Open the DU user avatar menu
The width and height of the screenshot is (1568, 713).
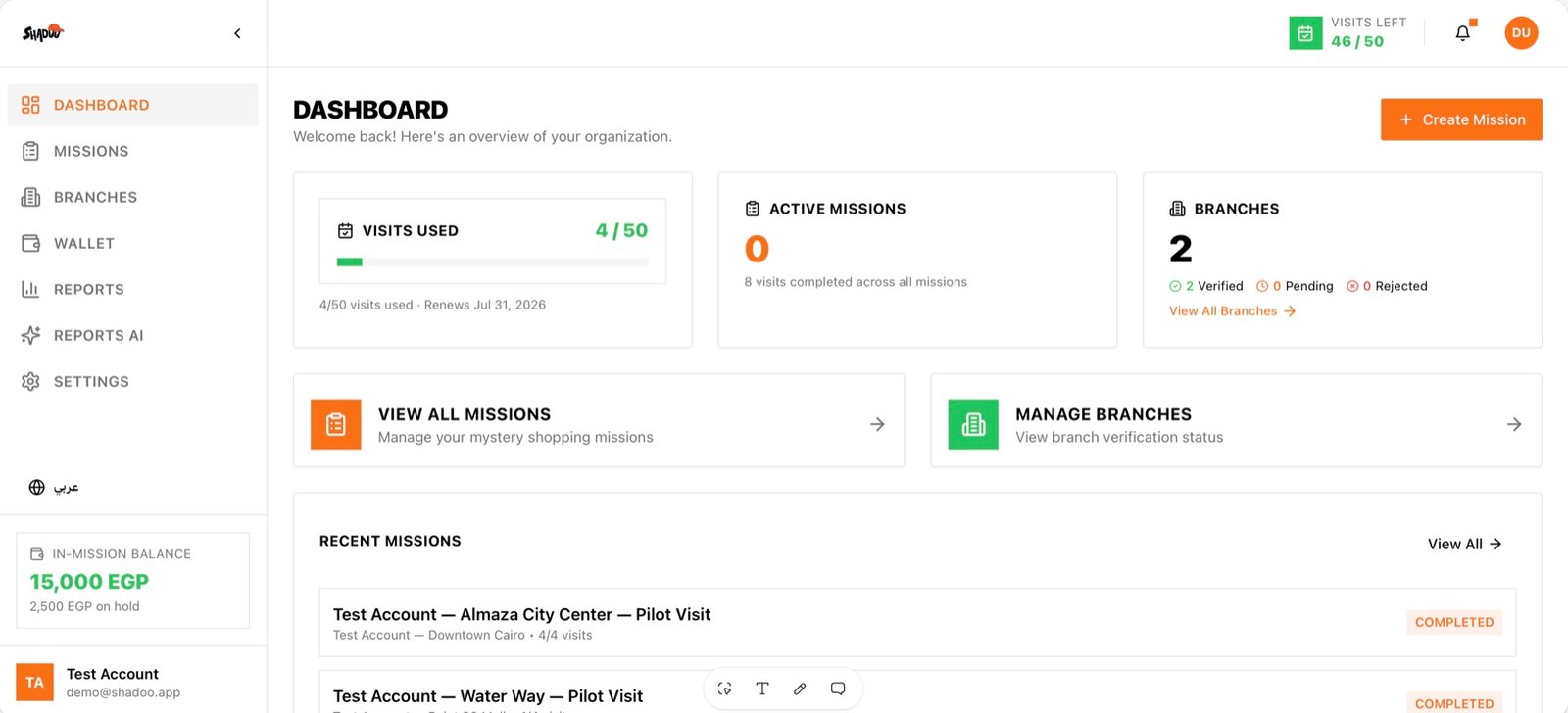pyautogui.click(x=1521, y=33)
